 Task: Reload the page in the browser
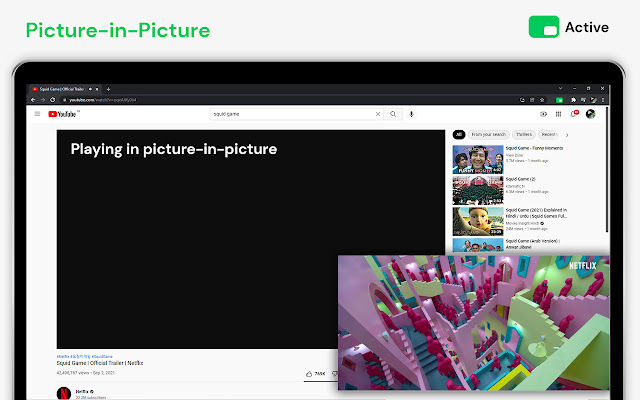[x=53, y=100]
